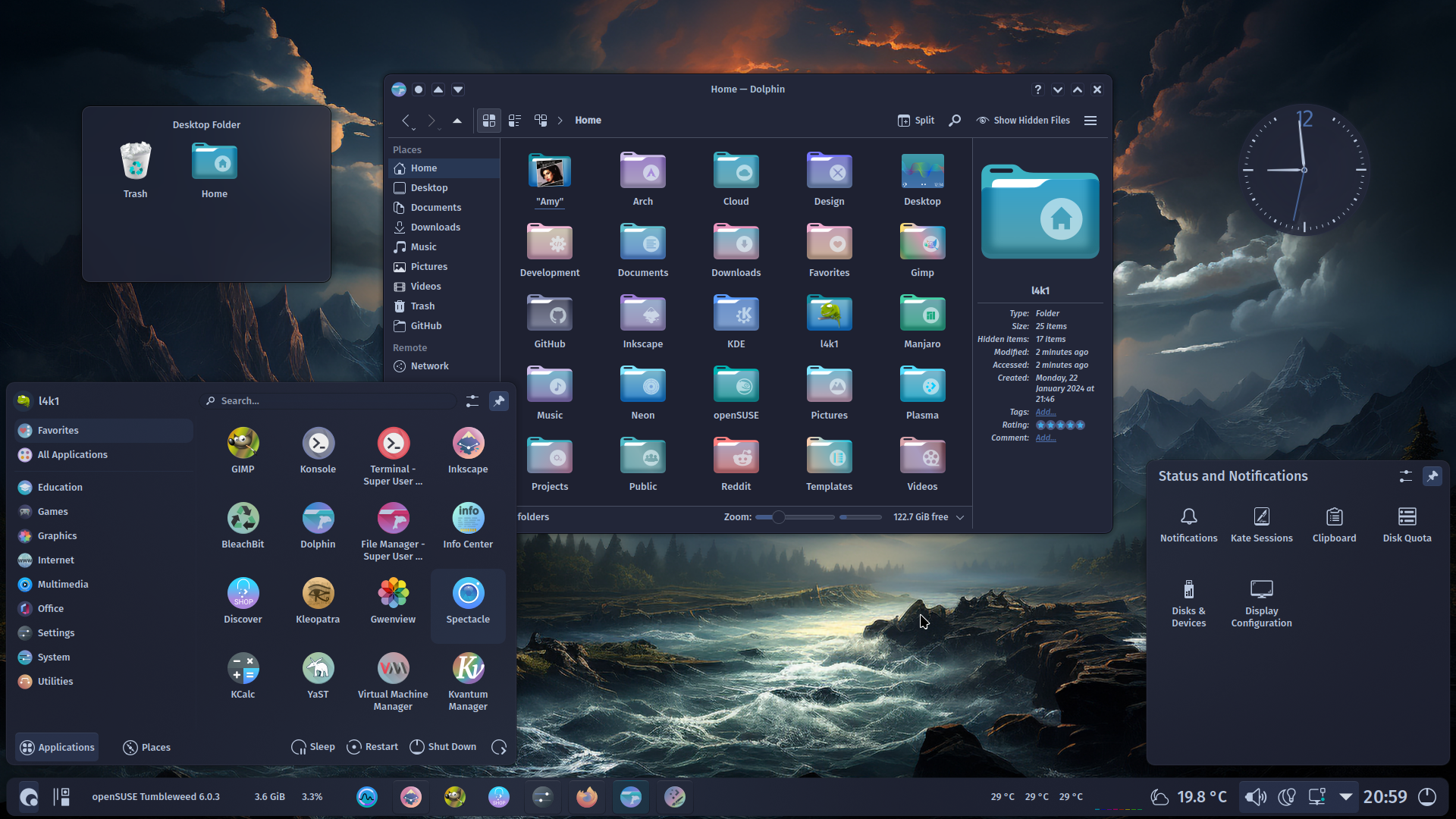Switch Dolphin to Icons view mode
Viewport: 1456px width, 819px height.
[x=489, y=121]
